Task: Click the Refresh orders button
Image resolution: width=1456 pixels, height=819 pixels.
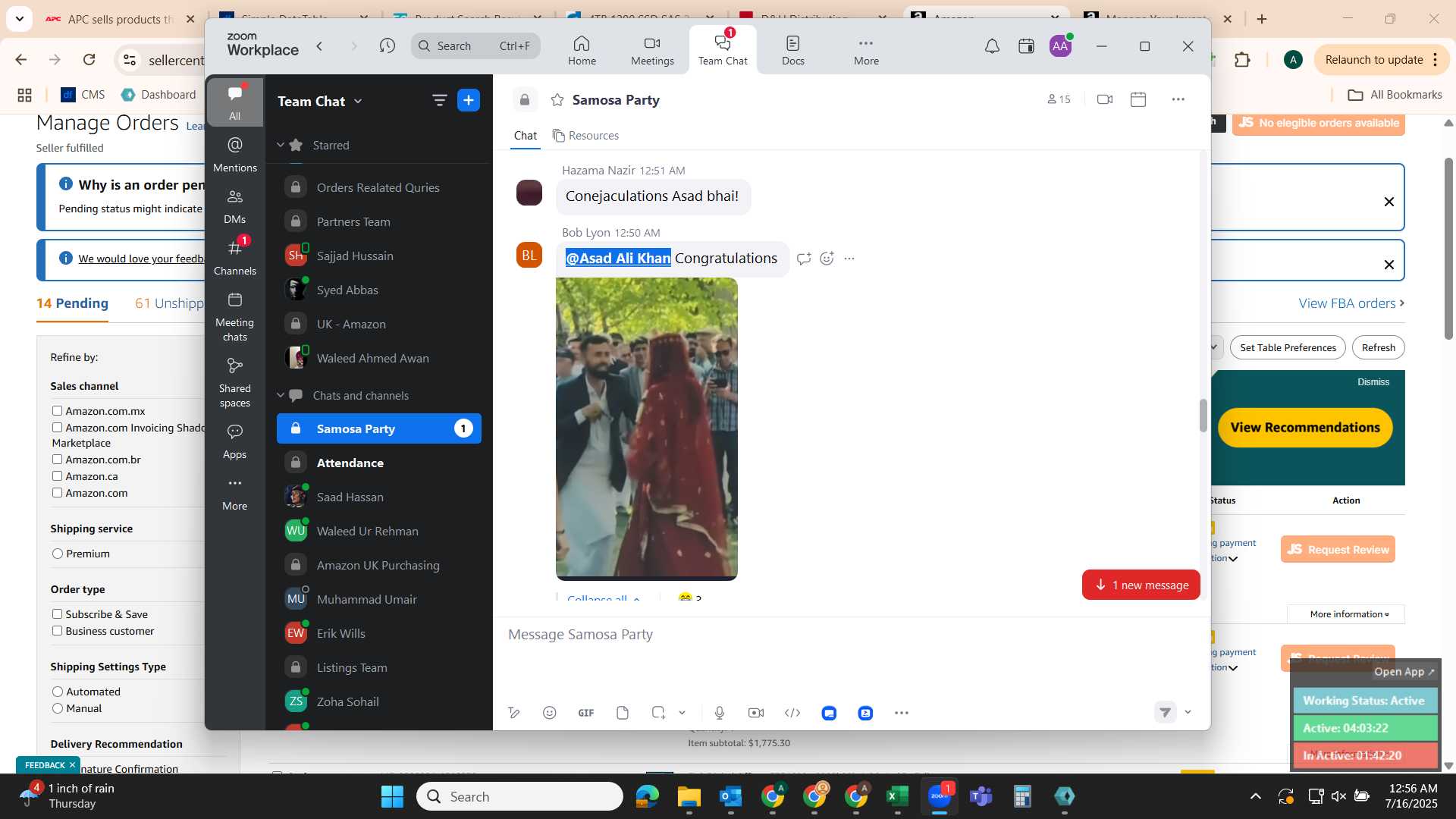Action: 1378,347
